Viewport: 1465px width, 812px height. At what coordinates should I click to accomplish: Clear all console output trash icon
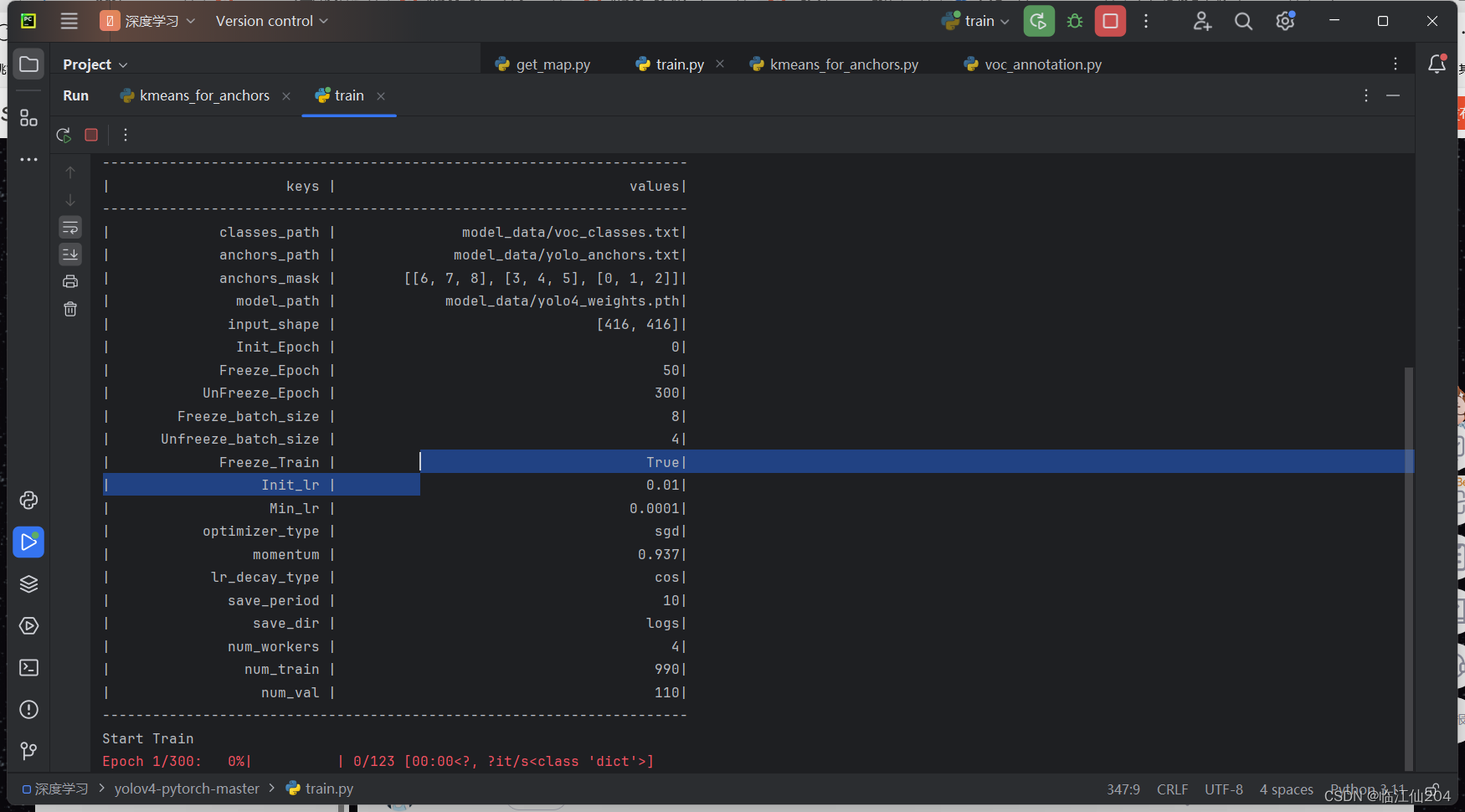click(x=70, y=309)
